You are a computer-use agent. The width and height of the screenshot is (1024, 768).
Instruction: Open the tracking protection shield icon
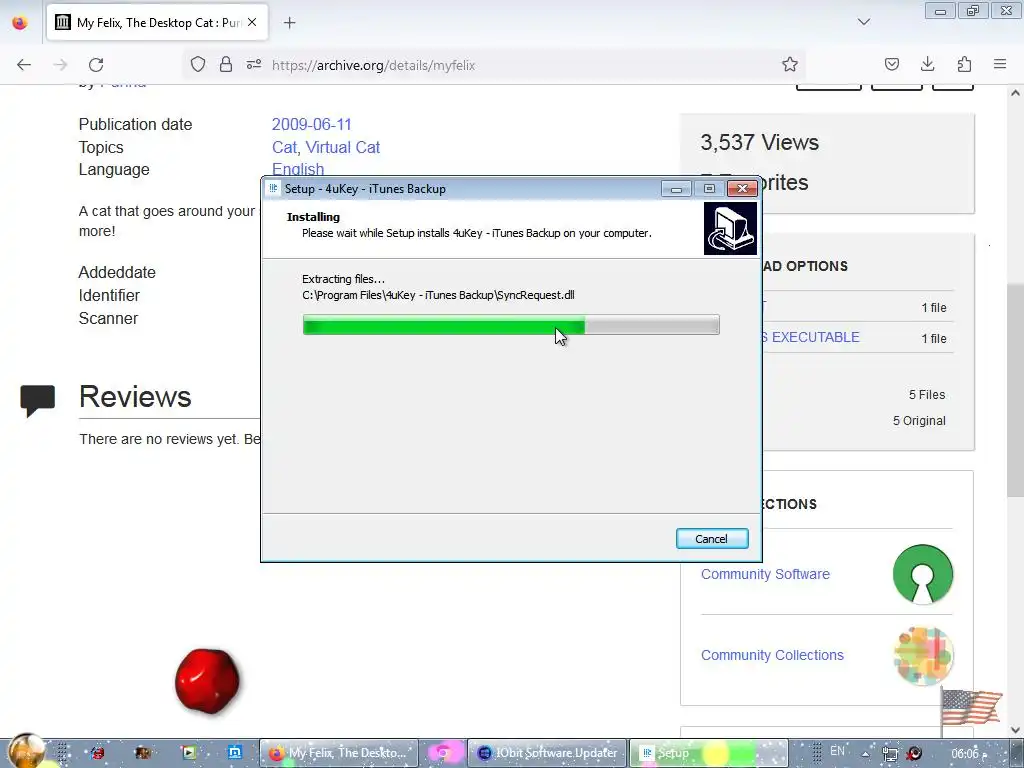198,65
